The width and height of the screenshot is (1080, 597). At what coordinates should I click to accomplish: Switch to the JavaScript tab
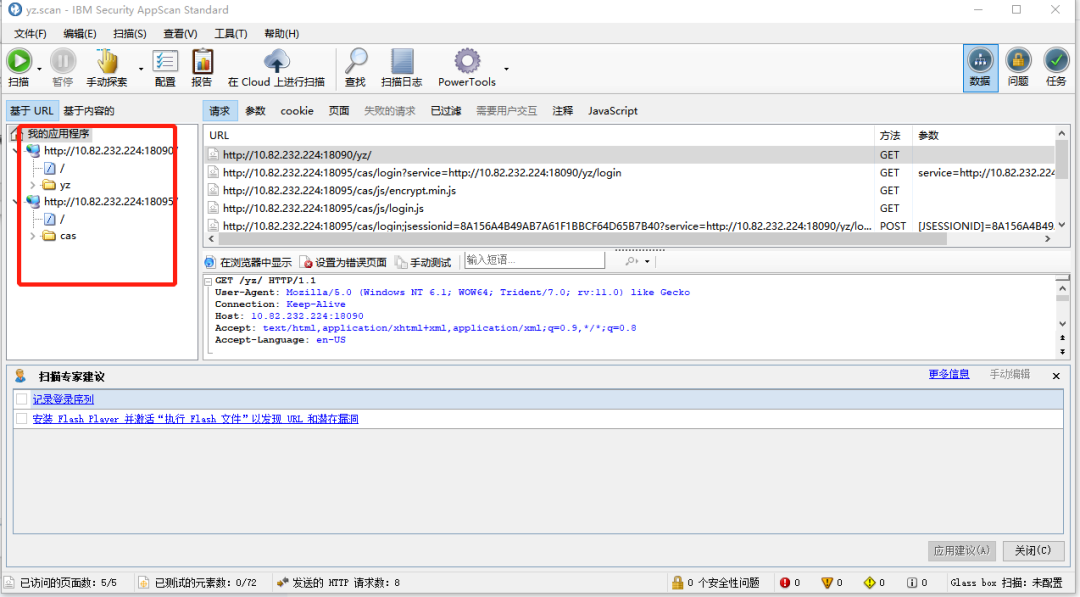tap(612, 111)
